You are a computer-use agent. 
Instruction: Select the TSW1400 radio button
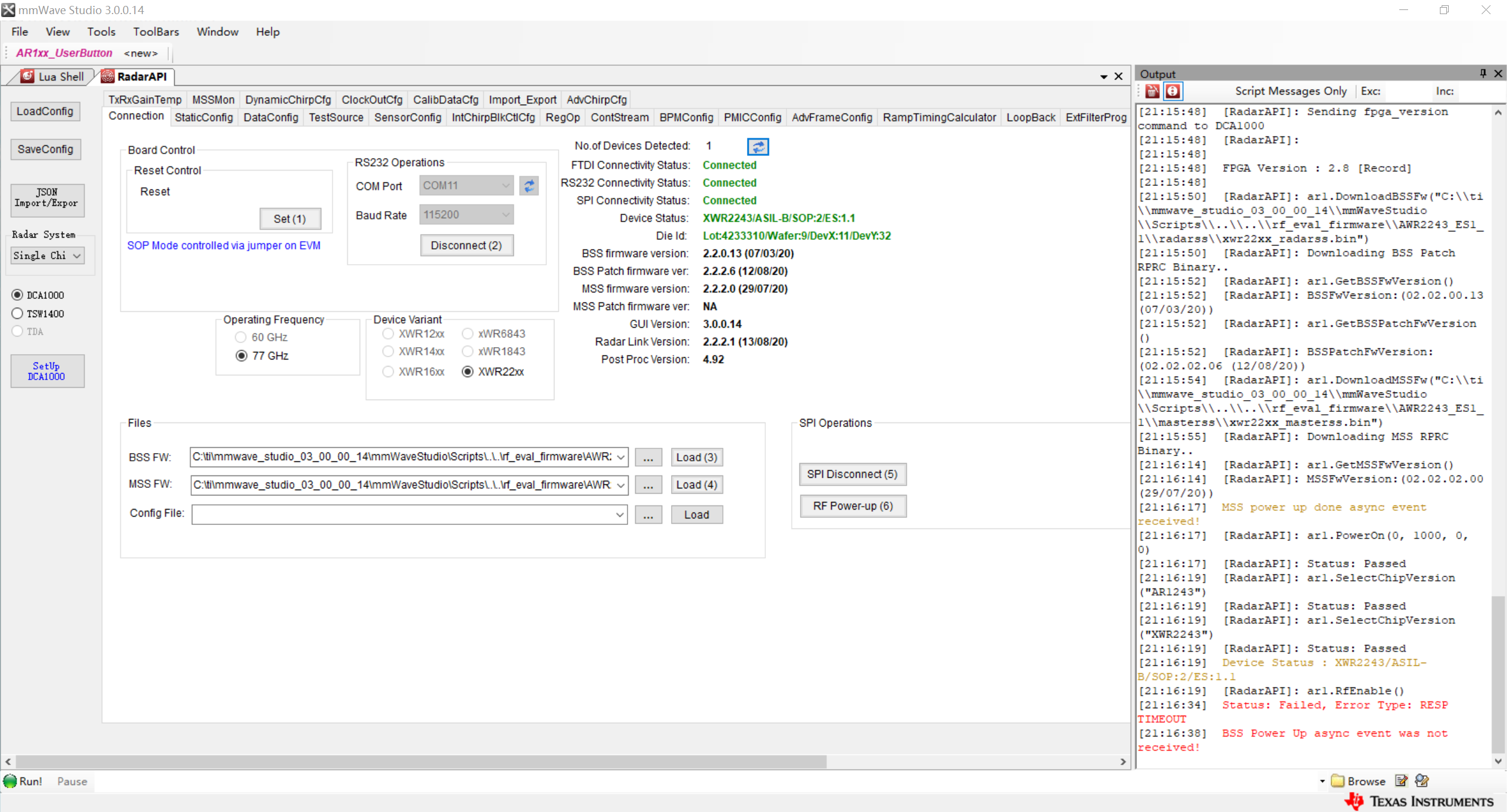[18, 314]
